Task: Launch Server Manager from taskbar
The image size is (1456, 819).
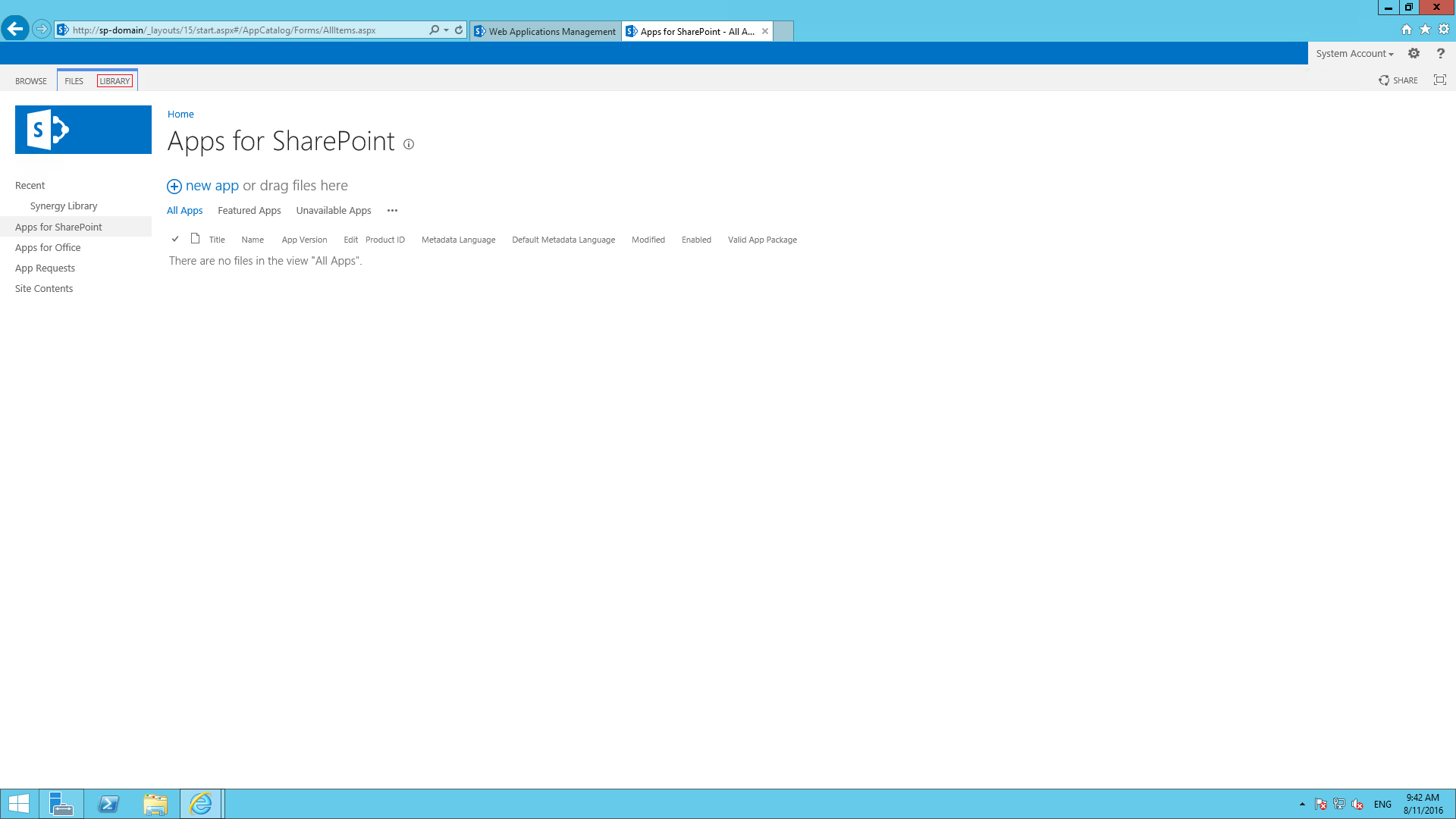Action: pyautogui.click(x=61, y=804)
